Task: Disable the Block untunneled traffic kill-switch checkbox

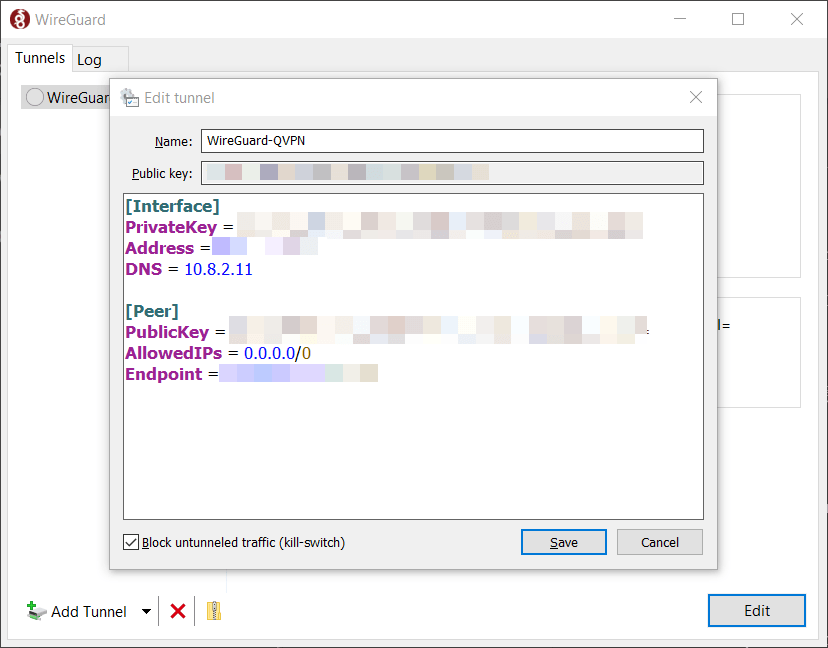Action: pyautogui.click(x=130, y=542)
